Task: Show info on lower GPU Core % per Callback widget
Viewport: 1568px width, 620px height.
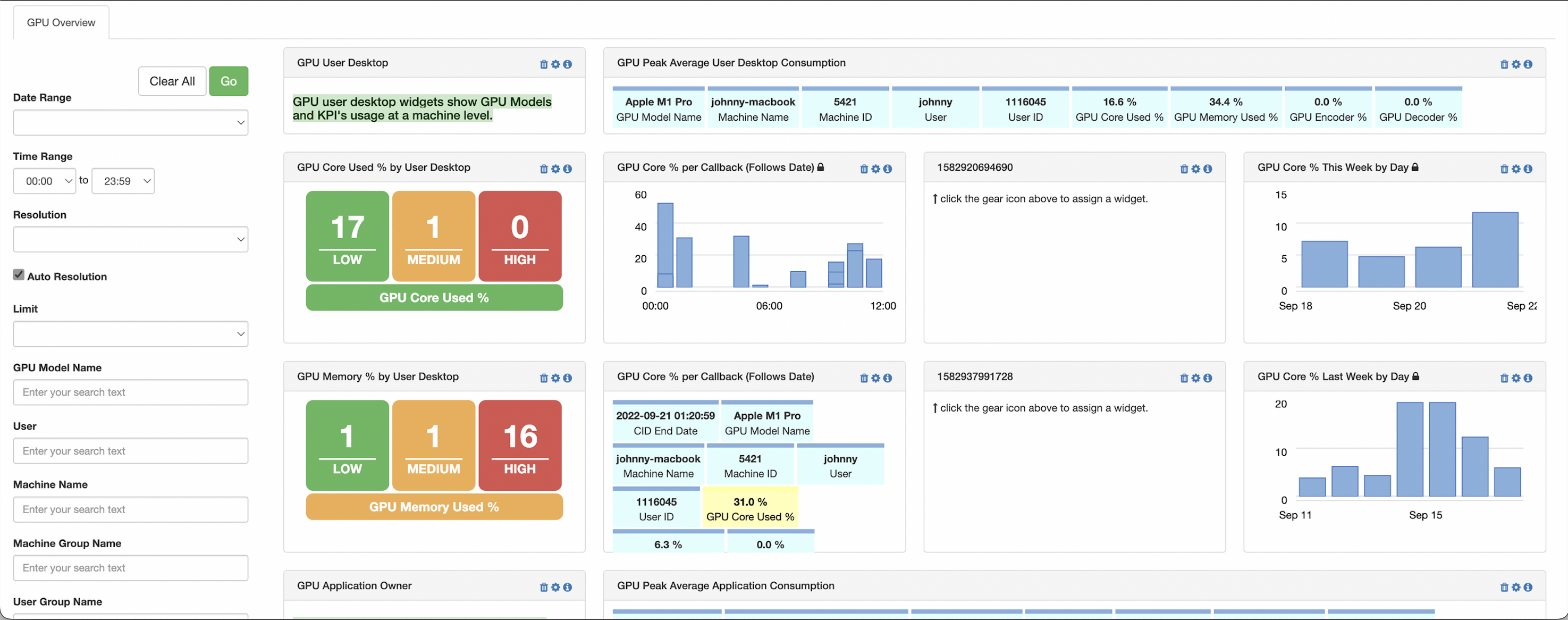Action: pyautogui.click(x=888, y=378)
